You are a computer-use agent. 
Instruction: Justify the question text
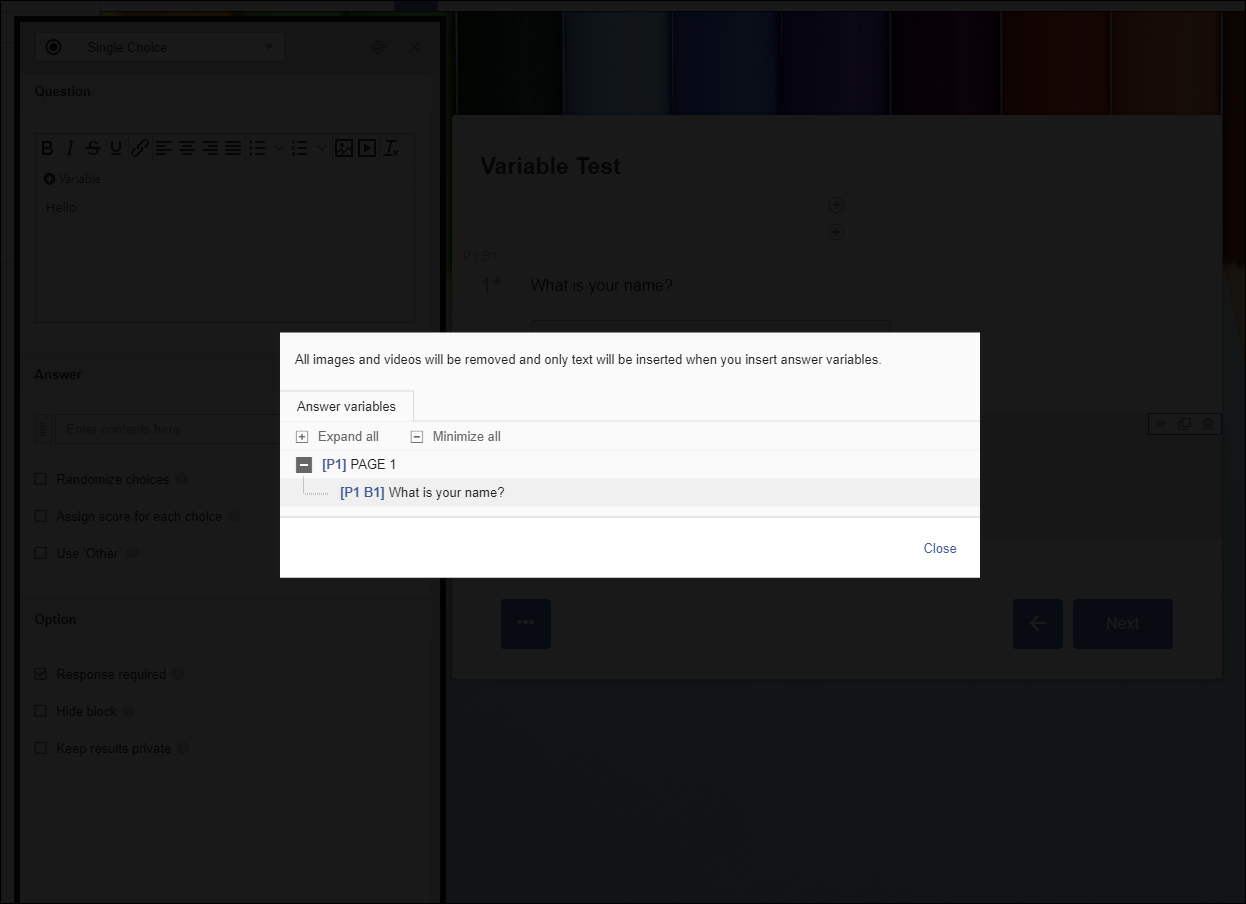(233, 148)
